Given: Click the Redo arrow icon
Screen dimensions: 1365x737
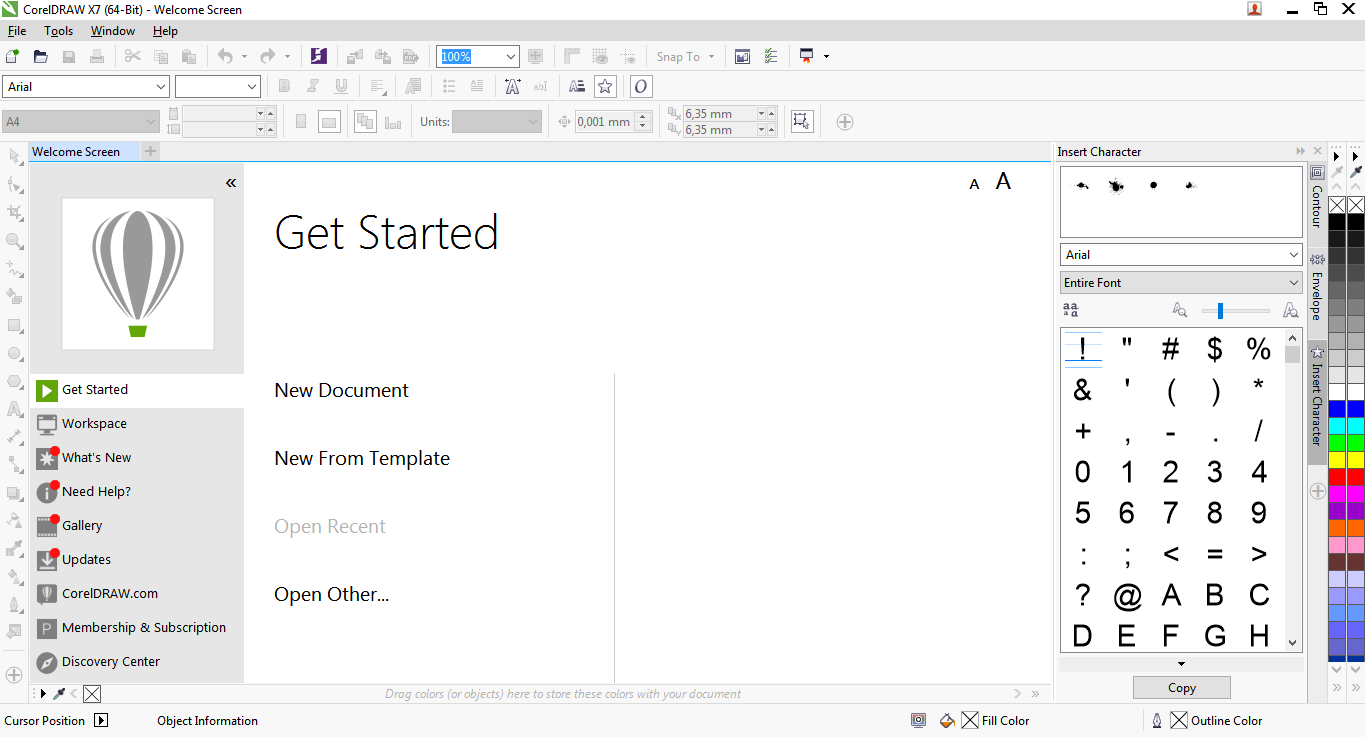Looking at the screenshot, I should click(x=267, y=56).
